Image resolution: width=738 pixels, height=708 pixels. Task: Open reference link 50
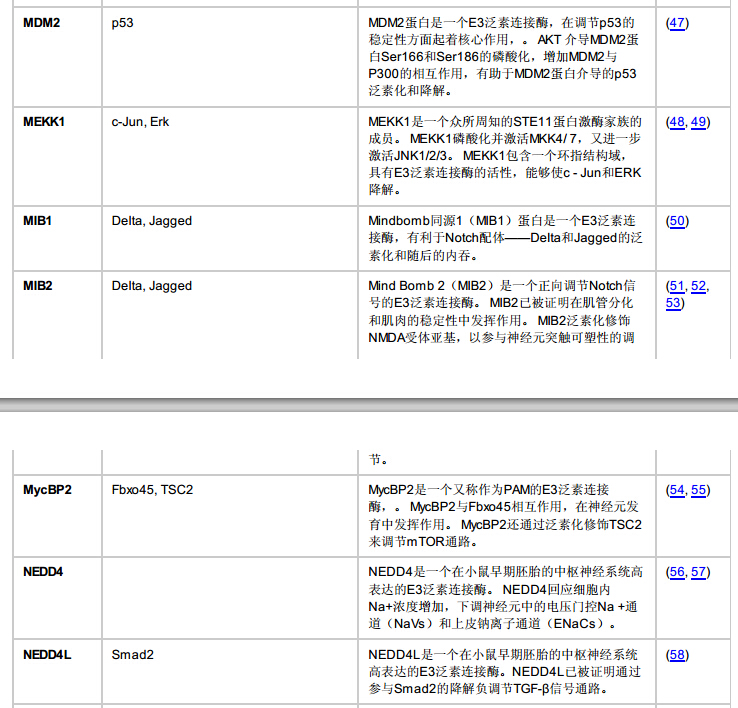click(x=677, y=221)
